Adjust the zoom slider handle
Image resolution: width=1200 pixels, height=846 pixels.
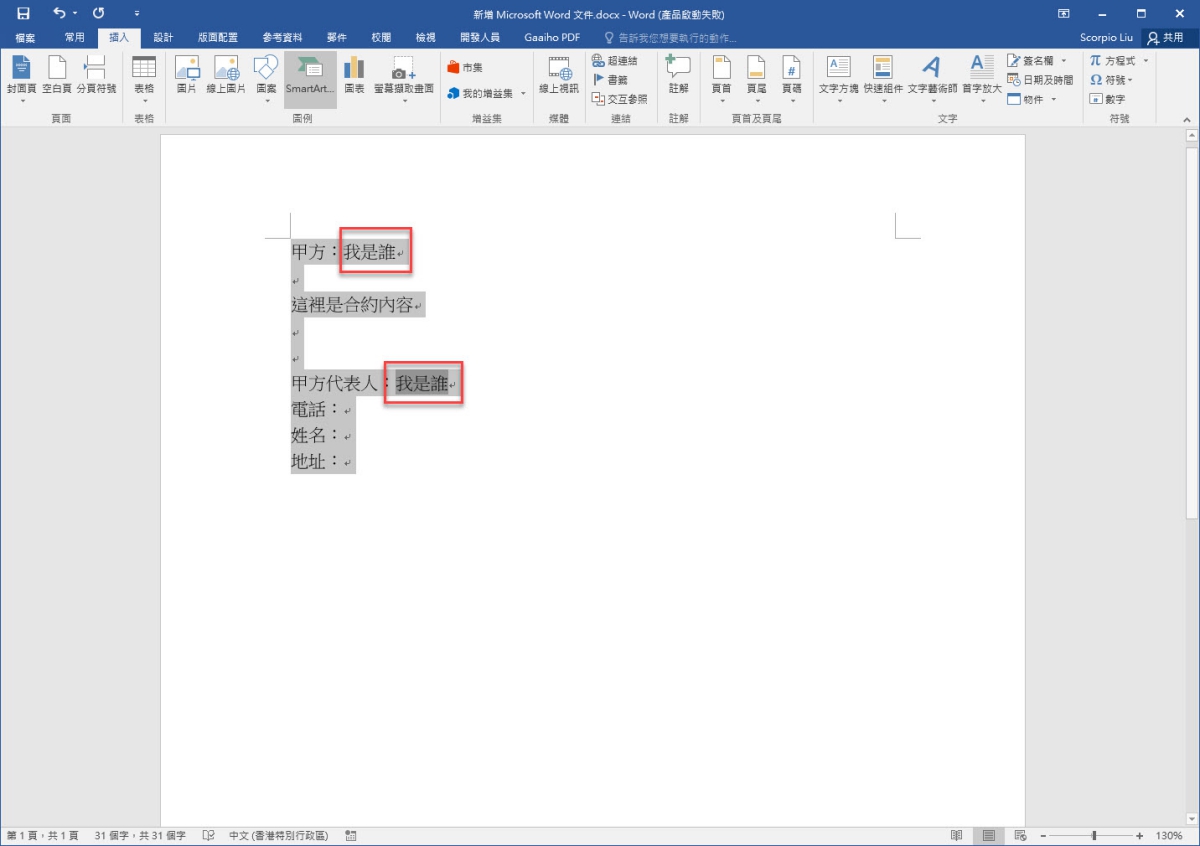pos(1094,835)
